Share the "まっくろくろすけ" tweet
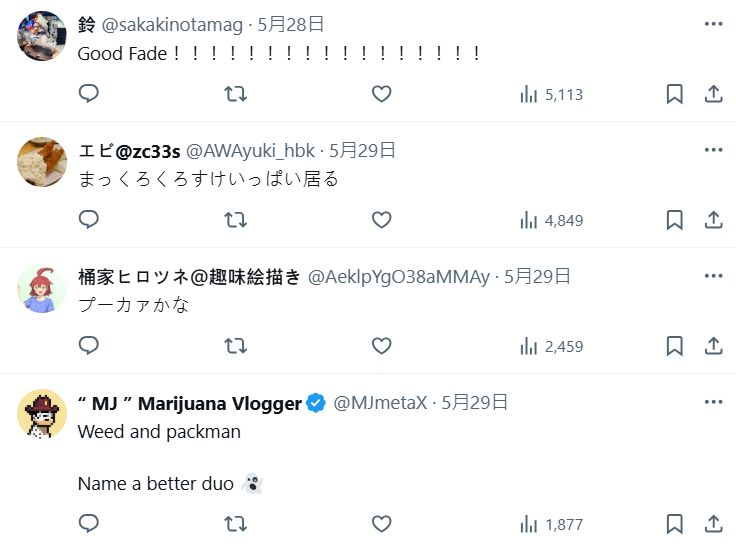The height and width of the screenshot is (548, 736). click(x=714, y=220)
